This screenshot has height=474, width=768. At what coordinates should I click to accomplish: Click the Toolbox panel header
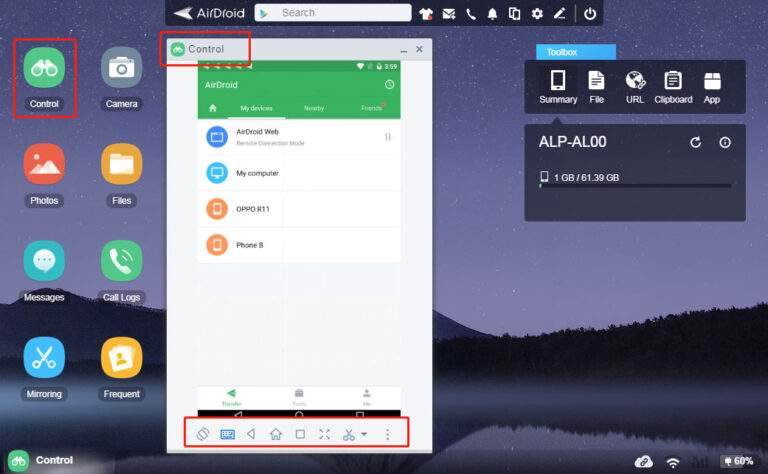pos(576,52)
